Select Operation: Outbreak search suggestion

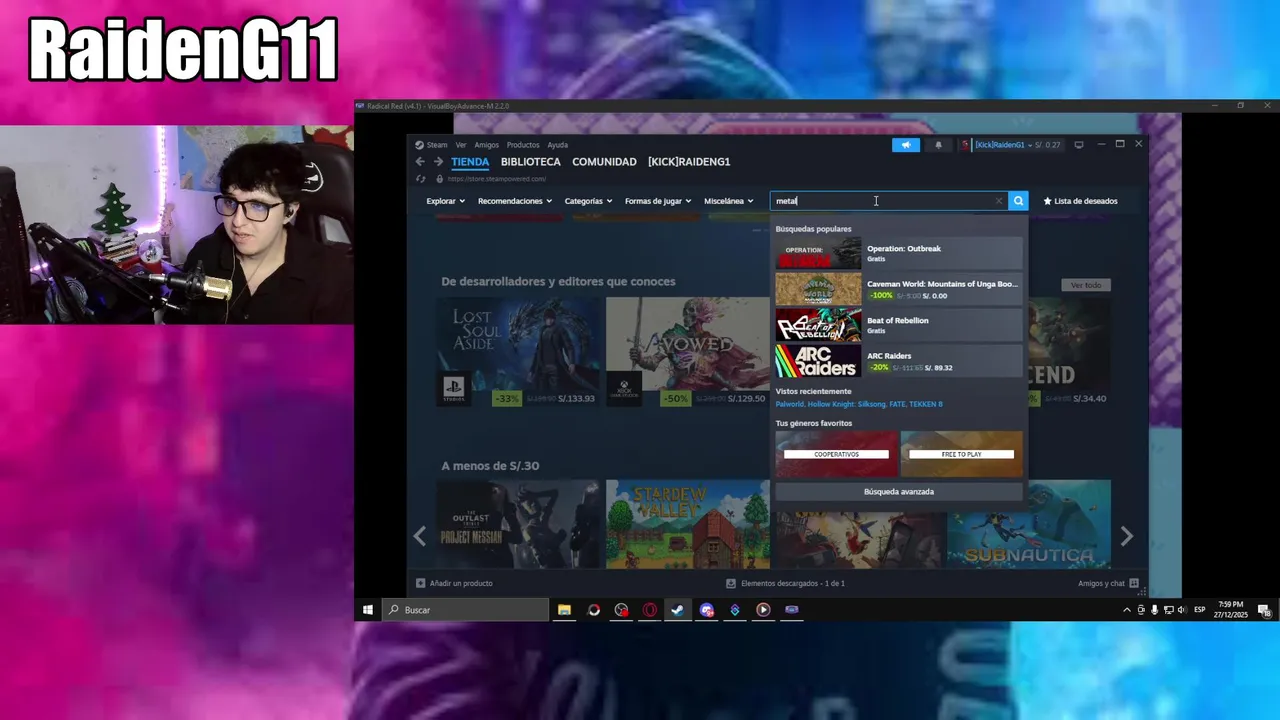[x=898, y=253]
